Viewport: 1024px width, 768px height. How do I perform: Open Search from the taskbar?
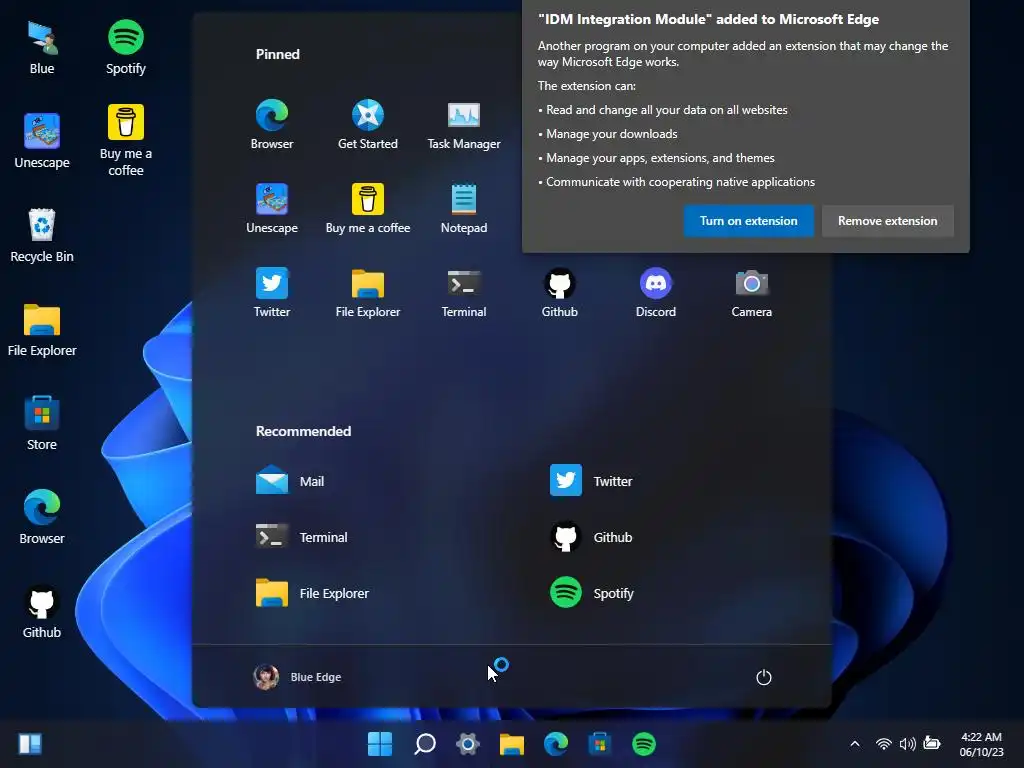click(424, 744)
